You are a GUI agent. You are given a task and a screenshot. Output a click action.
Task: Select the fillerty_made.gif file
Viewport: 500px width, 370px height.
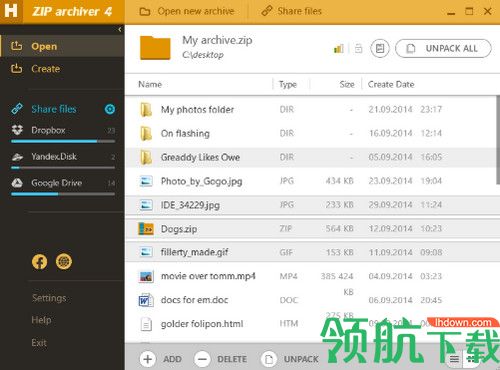click(x=312, y=252)
